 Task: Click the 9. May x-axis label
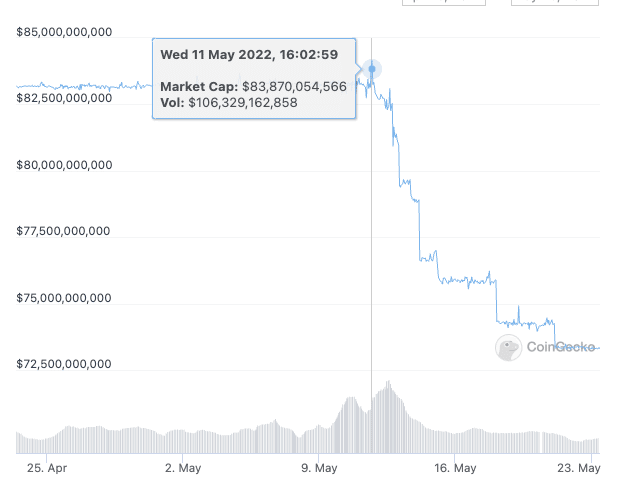coord(322,467)
